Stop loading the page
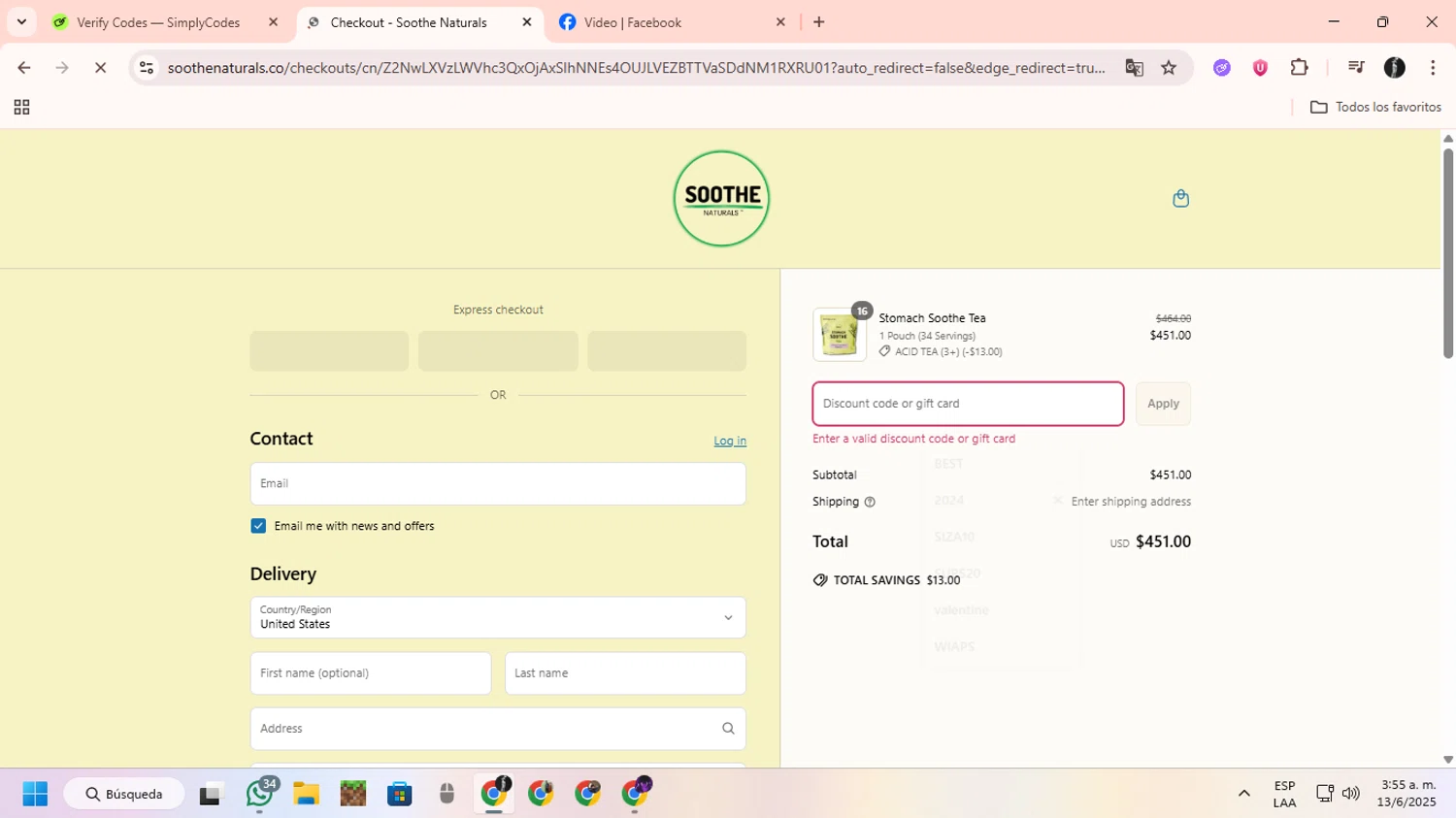Screen dimensions: 1456x818 click(100, 67)
